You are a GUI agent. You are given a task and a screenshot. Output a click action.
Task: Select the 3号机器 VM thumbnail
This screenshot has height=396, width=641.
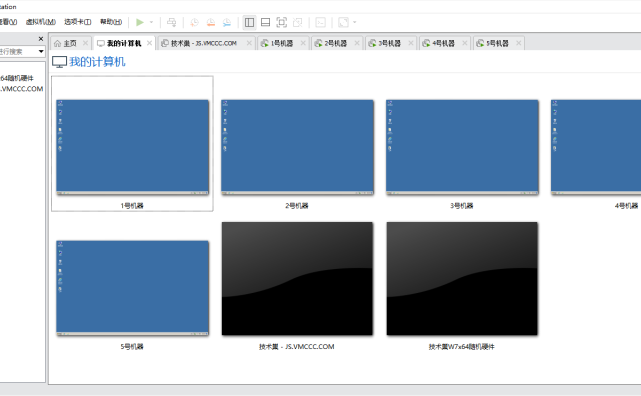[462, 147]
